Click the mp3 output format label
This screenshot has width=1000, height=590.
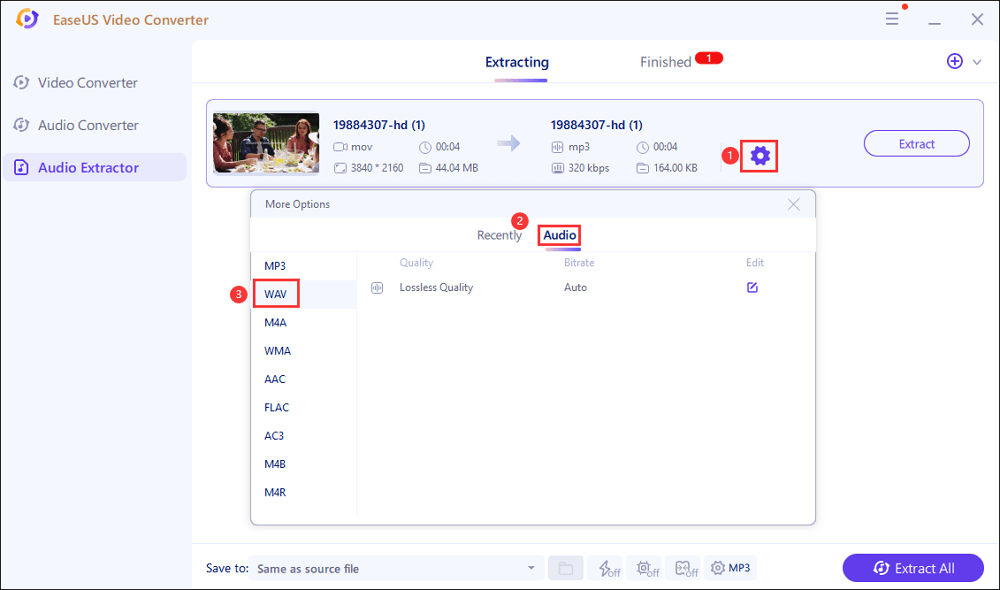tap(579, 147)
